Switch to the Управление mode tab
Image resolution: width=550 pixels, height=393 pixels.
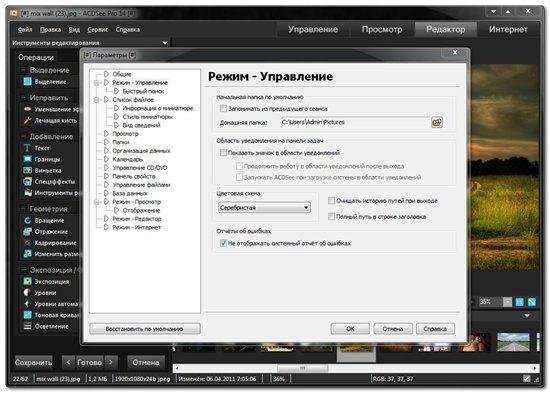[313, 29]
